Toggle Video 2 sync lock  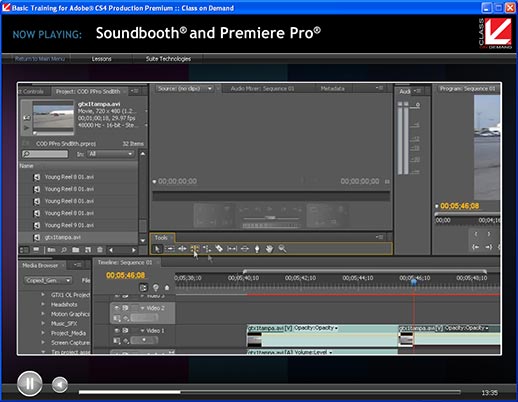click(x=125, y=308)
